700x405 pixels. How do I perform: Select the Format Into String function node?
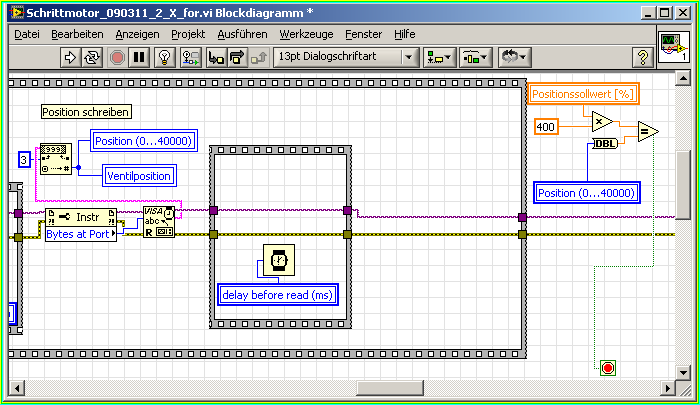(x=56, y=159)
